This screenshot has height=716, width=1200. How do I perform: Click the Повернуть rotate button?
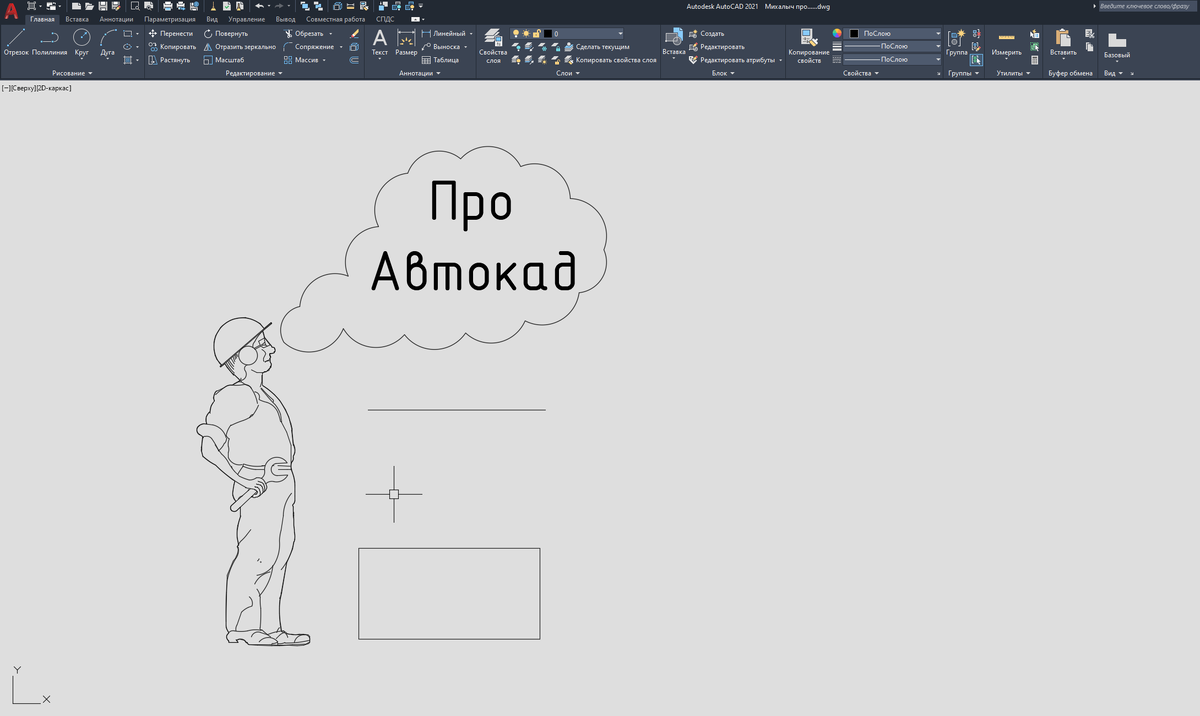tap(225, 33)
